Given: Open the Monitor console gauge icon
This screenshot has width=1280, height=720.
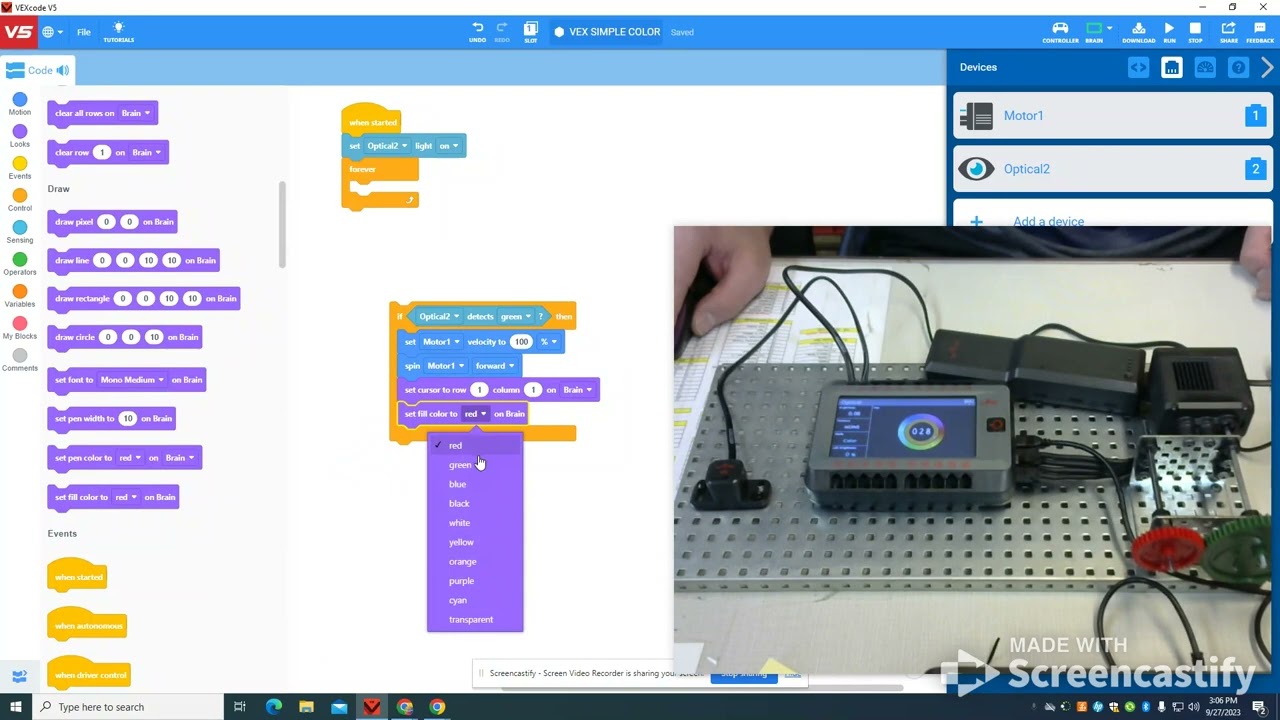Looking at the screenshot, I should [x=1205, y=67].
